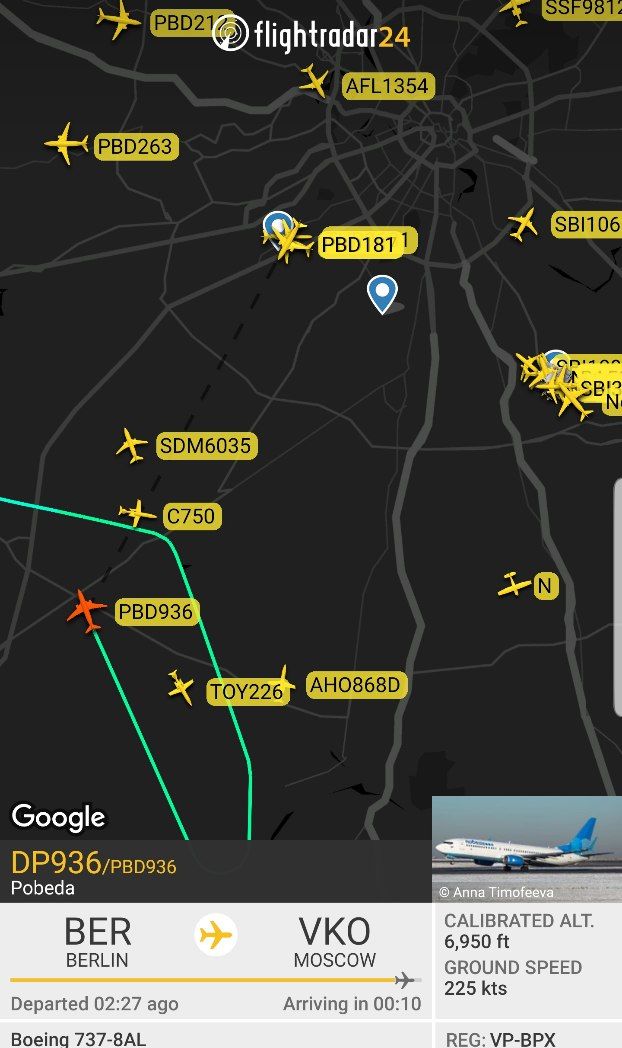
Task: Click the Google attribution logo
Action: (x=59, y=817)
